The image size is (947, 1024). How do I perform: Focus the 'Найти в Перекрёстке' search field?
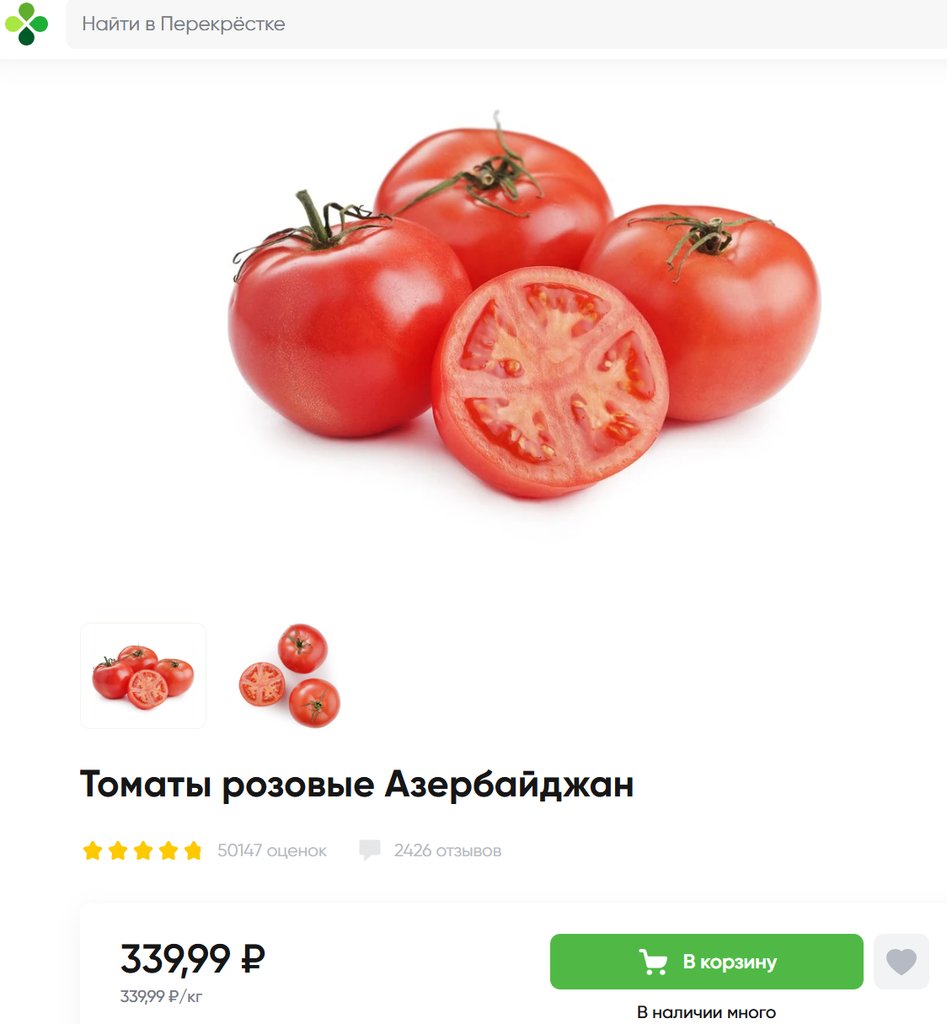506,24
